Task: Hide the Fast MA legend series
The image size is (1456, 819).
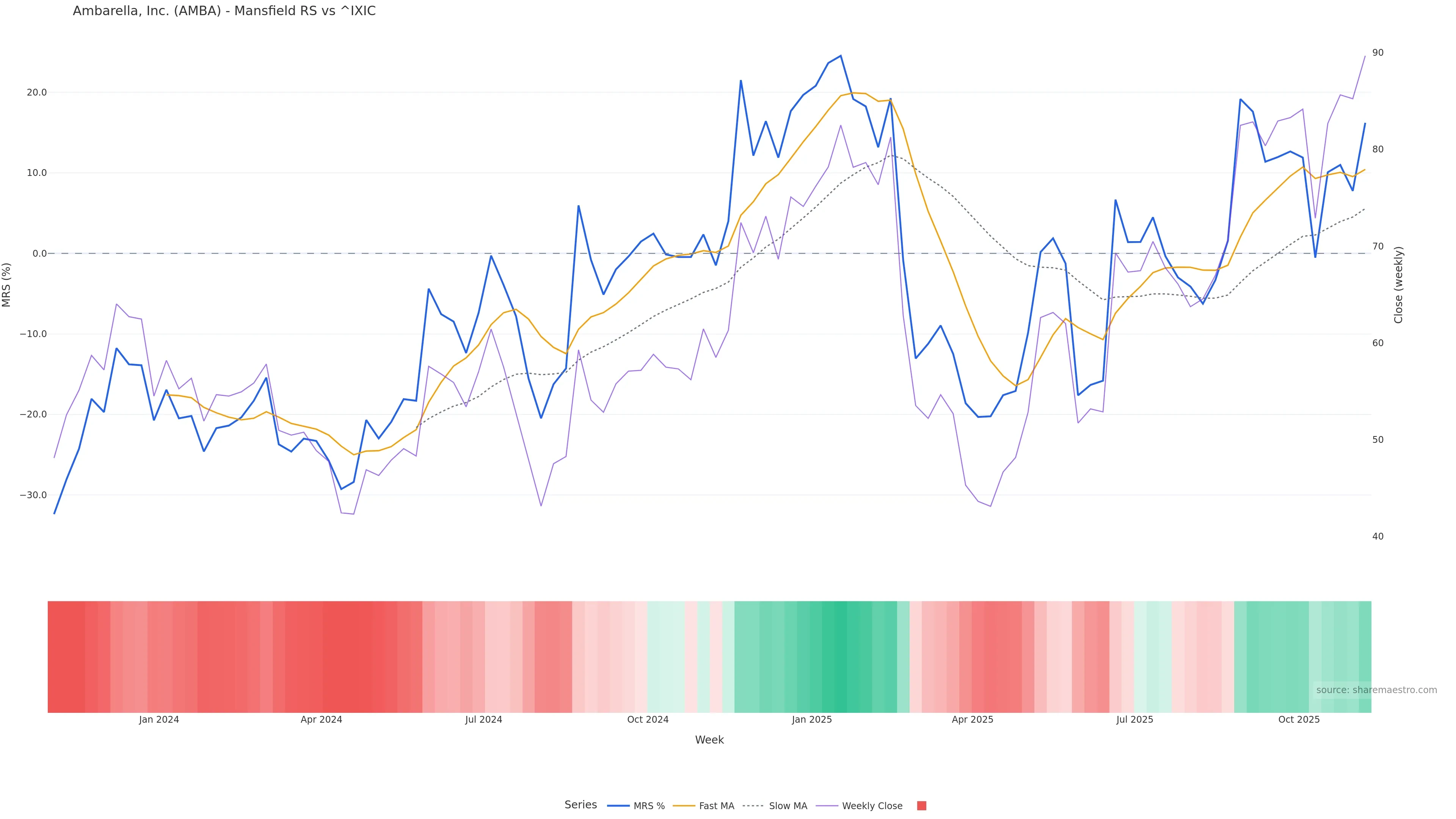Action: click(716, 806)
